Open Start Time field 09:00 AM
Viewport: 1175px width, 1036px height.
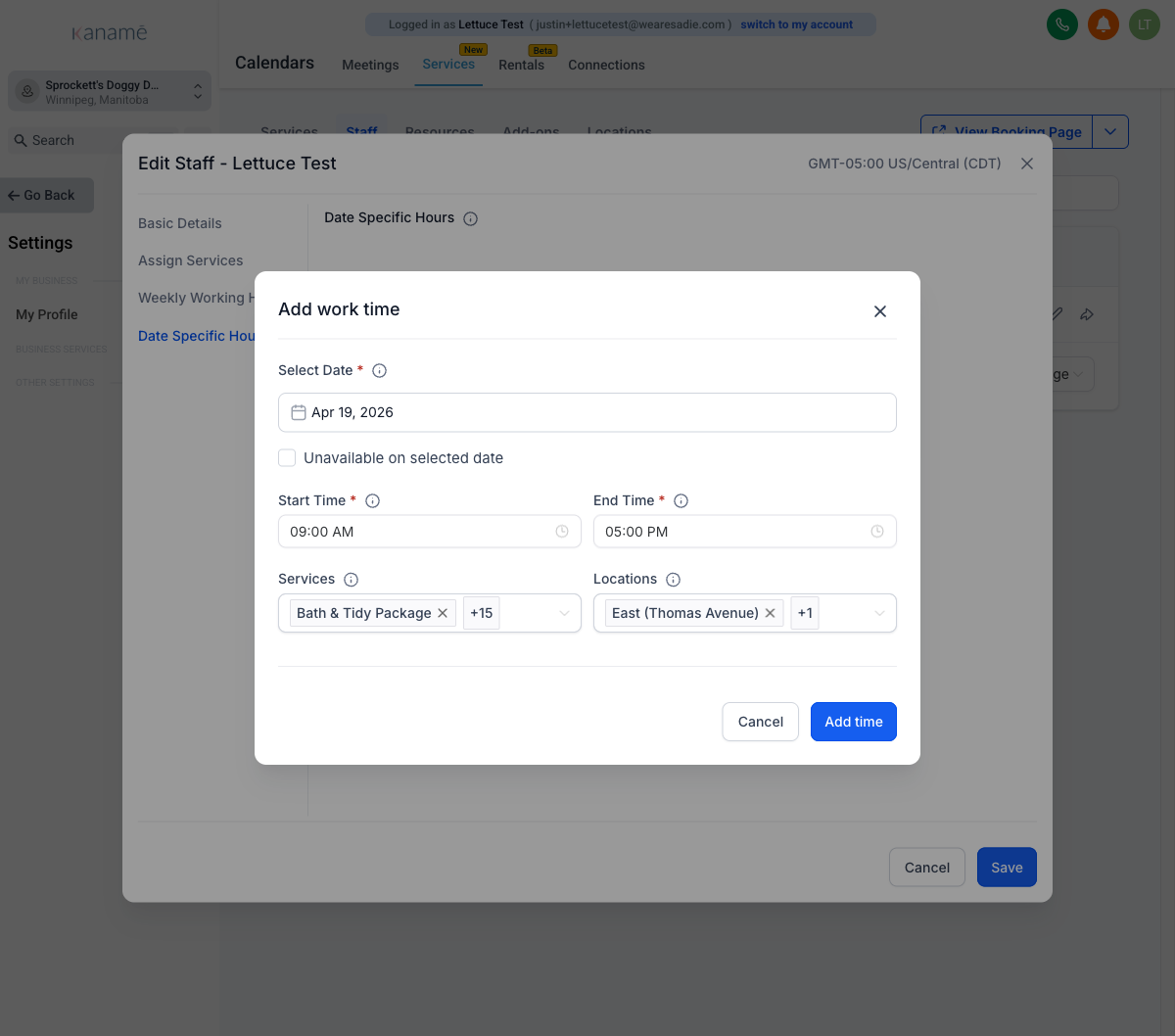(x=430, y=532)
